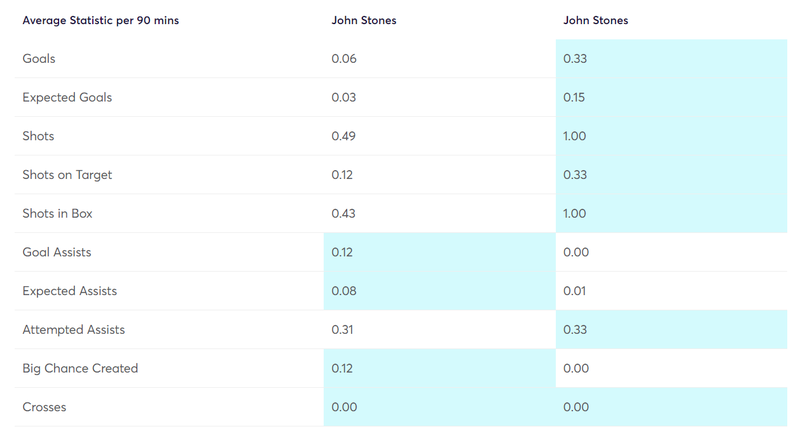This screenshot has height=436, width=800.
Task: Click the 0.06 value in the Goals row
Action: [344, 59]
